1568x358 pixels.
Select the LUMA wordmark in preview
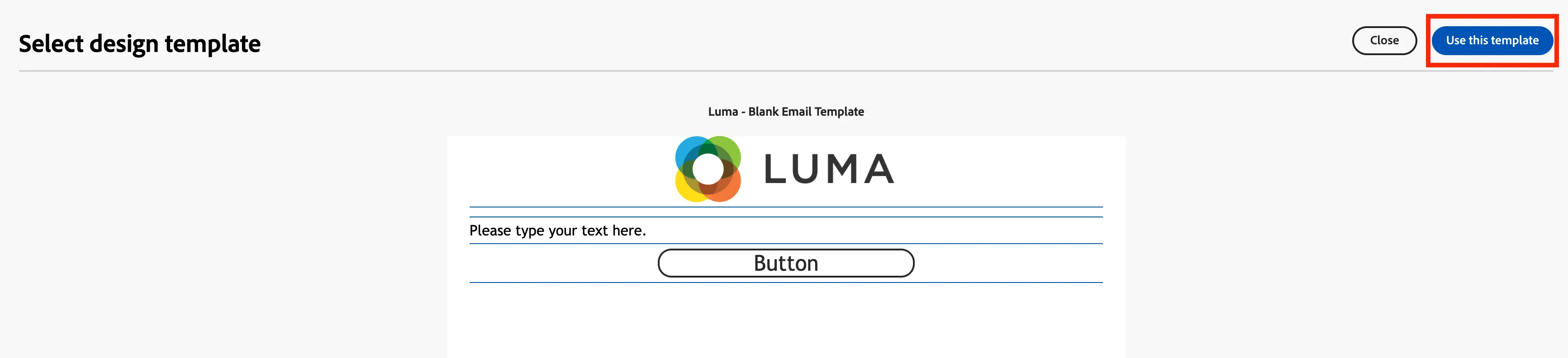coord(829,169)
